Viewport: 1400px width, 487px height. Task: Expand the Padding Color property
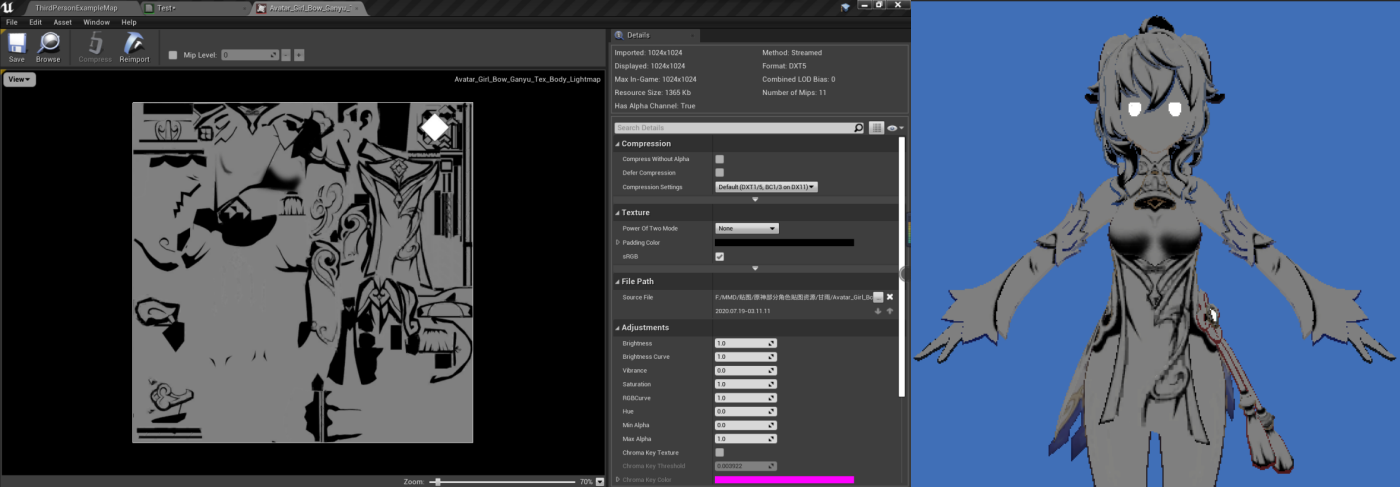(x=618, y=242)
